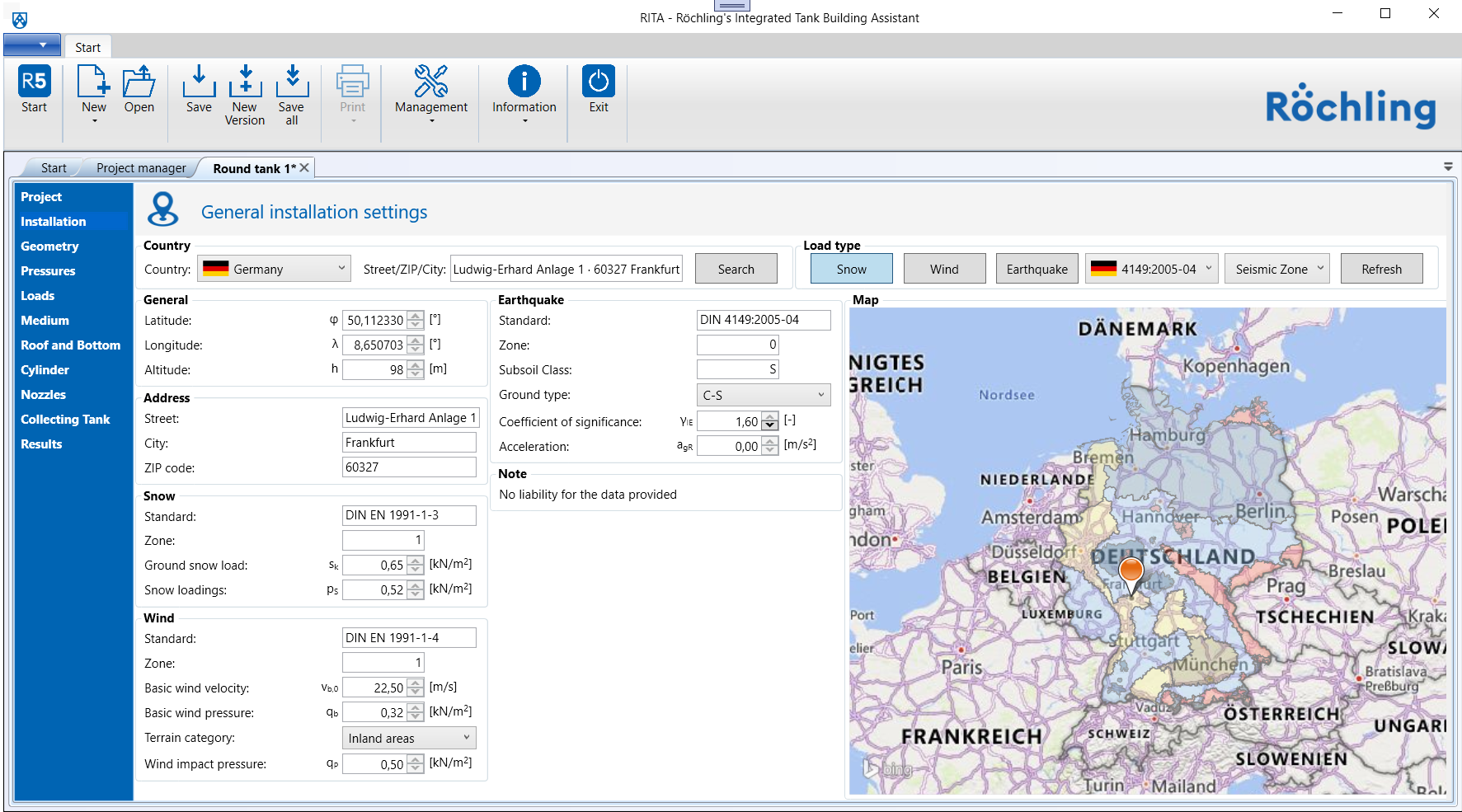Click the Snow Zone field

click(x=383, y=540)
